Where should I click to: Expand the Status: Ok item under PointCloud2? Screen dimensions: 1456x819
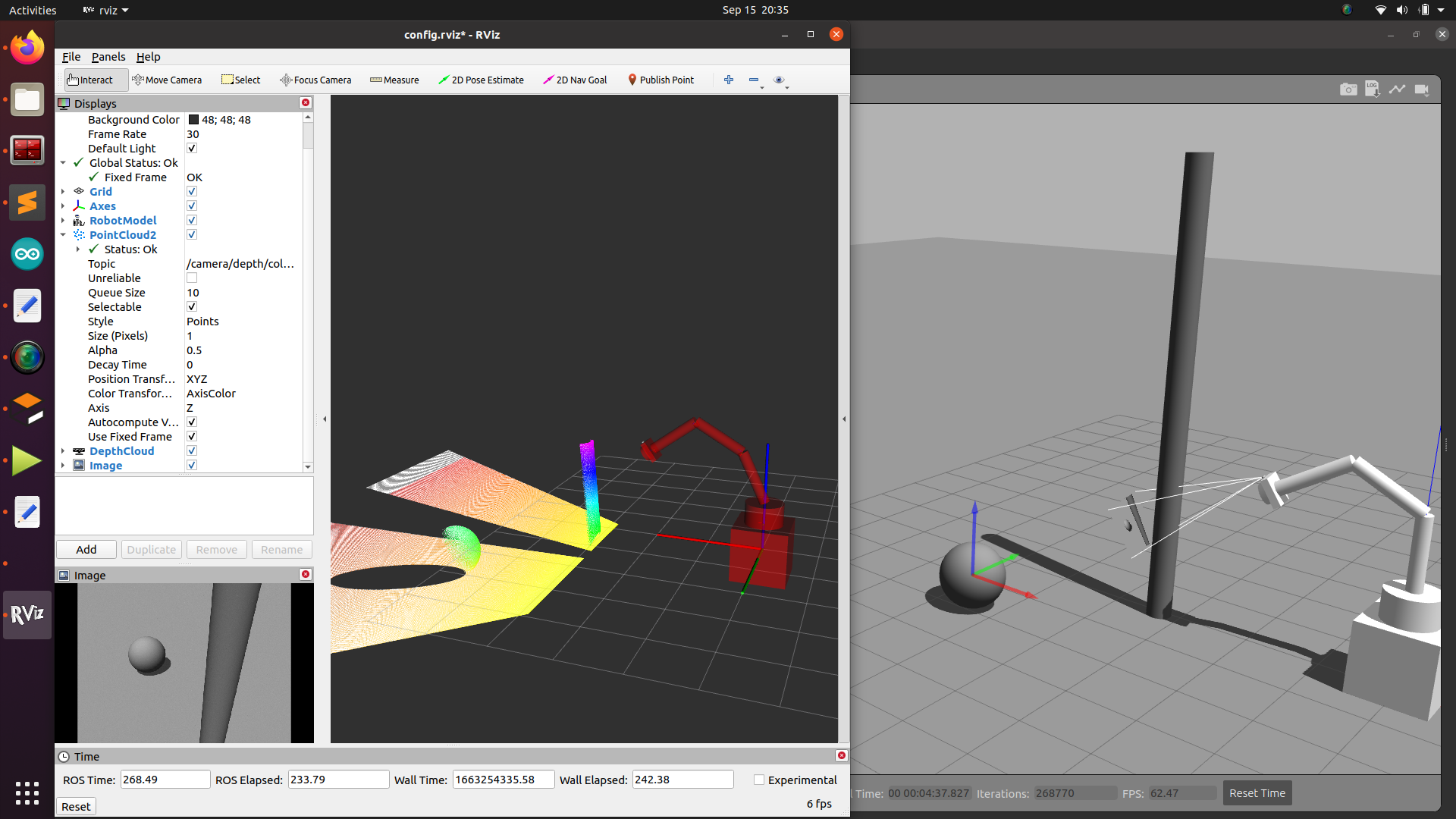point(78,249)
